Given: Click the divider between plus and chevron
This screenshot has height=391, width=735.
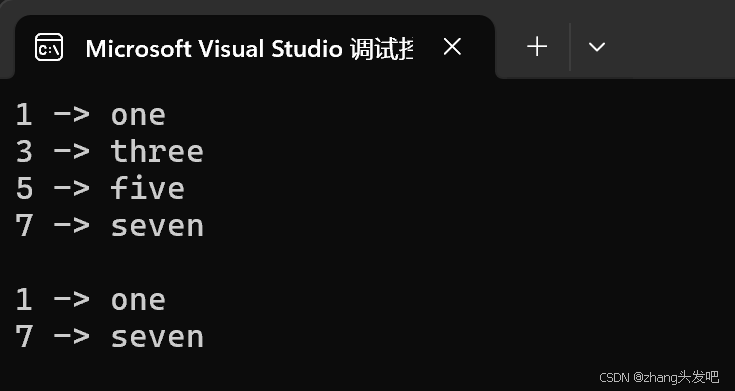Looking at the screenshot, I should coord(570,47).
